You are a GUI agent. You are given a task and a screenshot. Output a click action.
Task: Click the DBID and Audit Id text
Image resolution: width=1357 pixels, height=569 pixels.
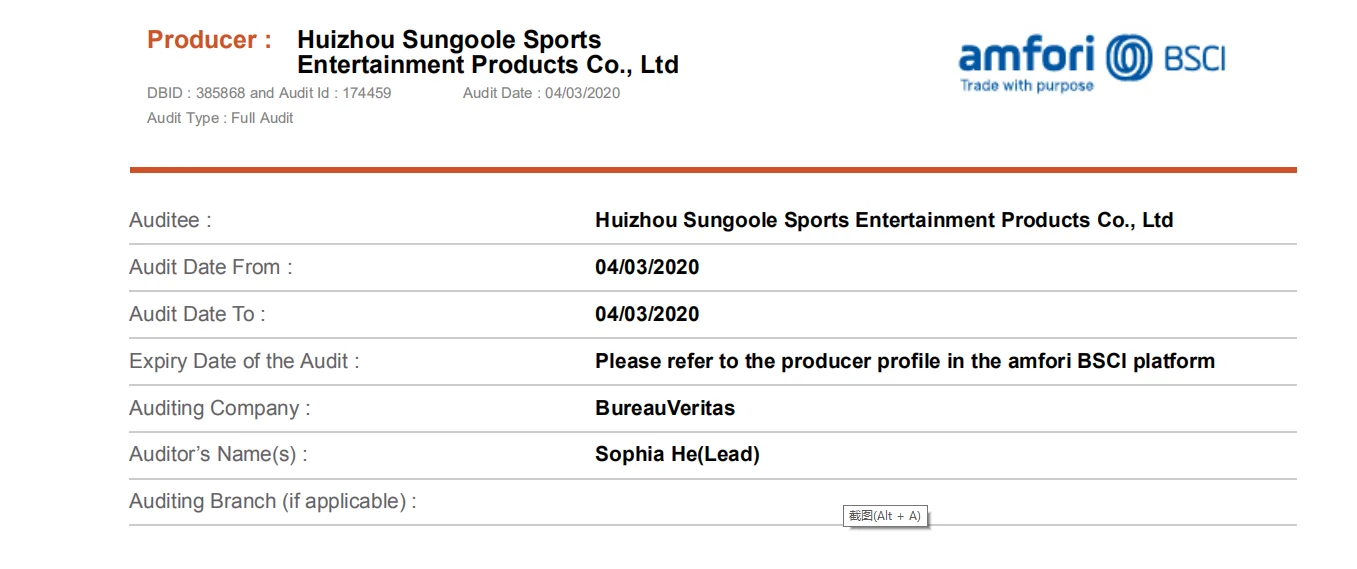[x=269, y=93]
